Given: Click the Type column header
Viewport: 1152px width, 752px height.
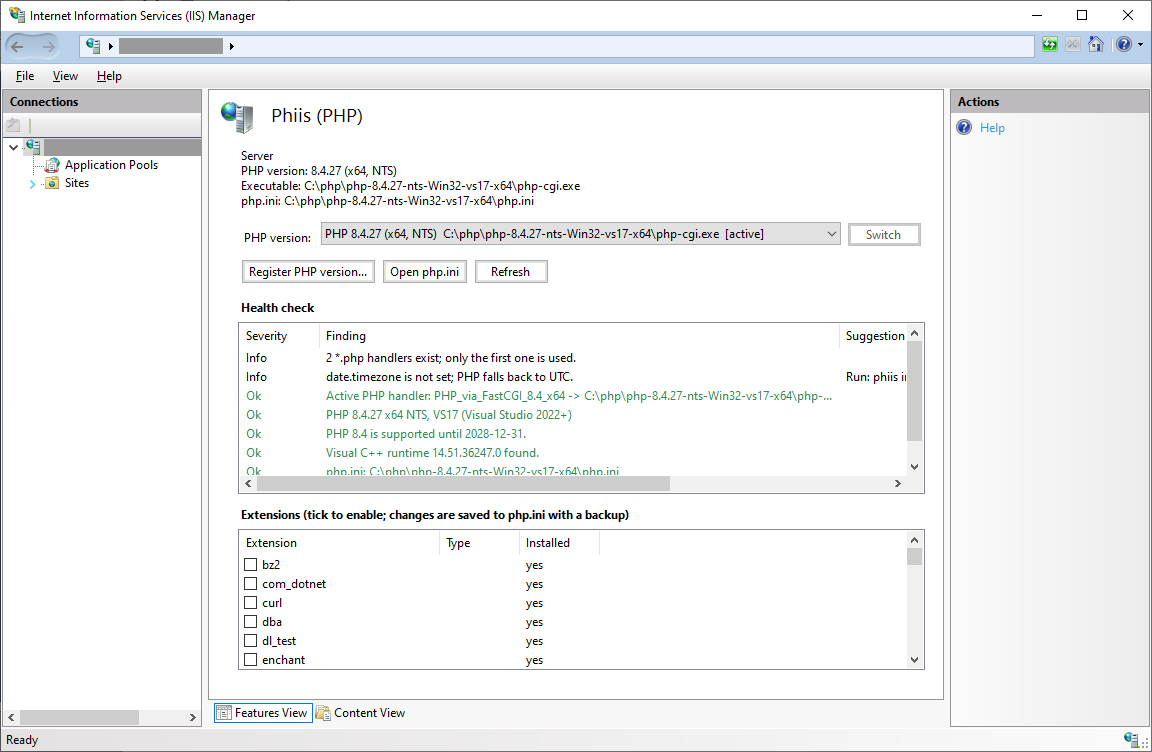Looking at the screenshot, I should (x=479, y=543).
